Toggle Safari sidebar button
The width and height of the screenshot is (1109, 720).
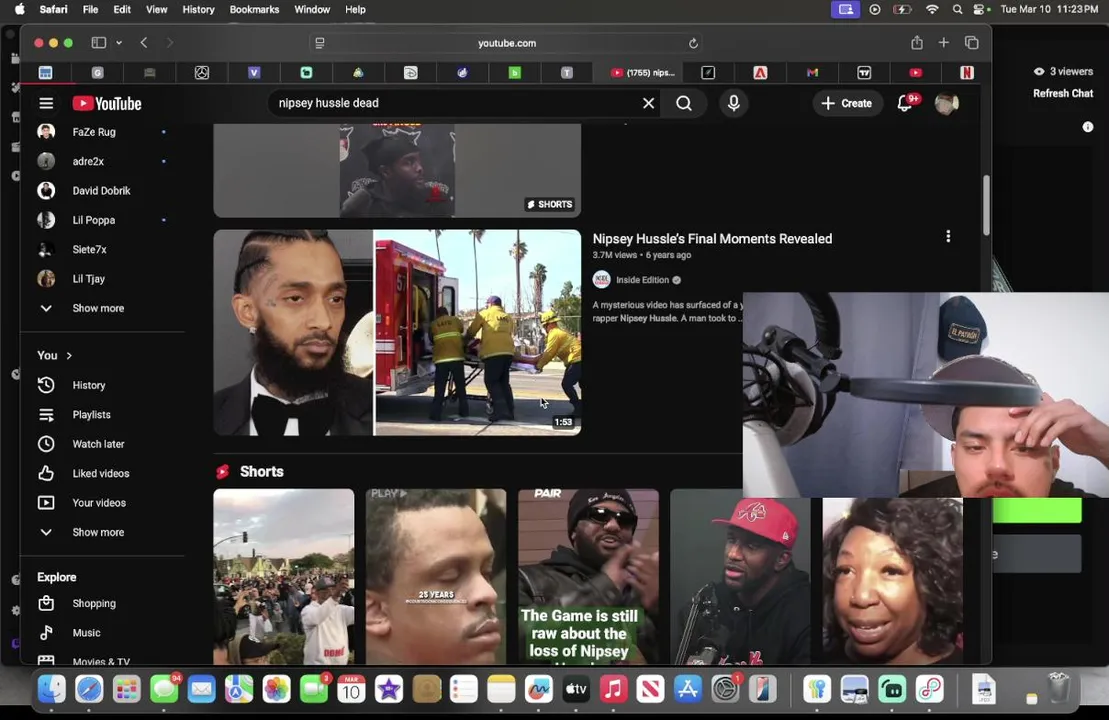98,42
